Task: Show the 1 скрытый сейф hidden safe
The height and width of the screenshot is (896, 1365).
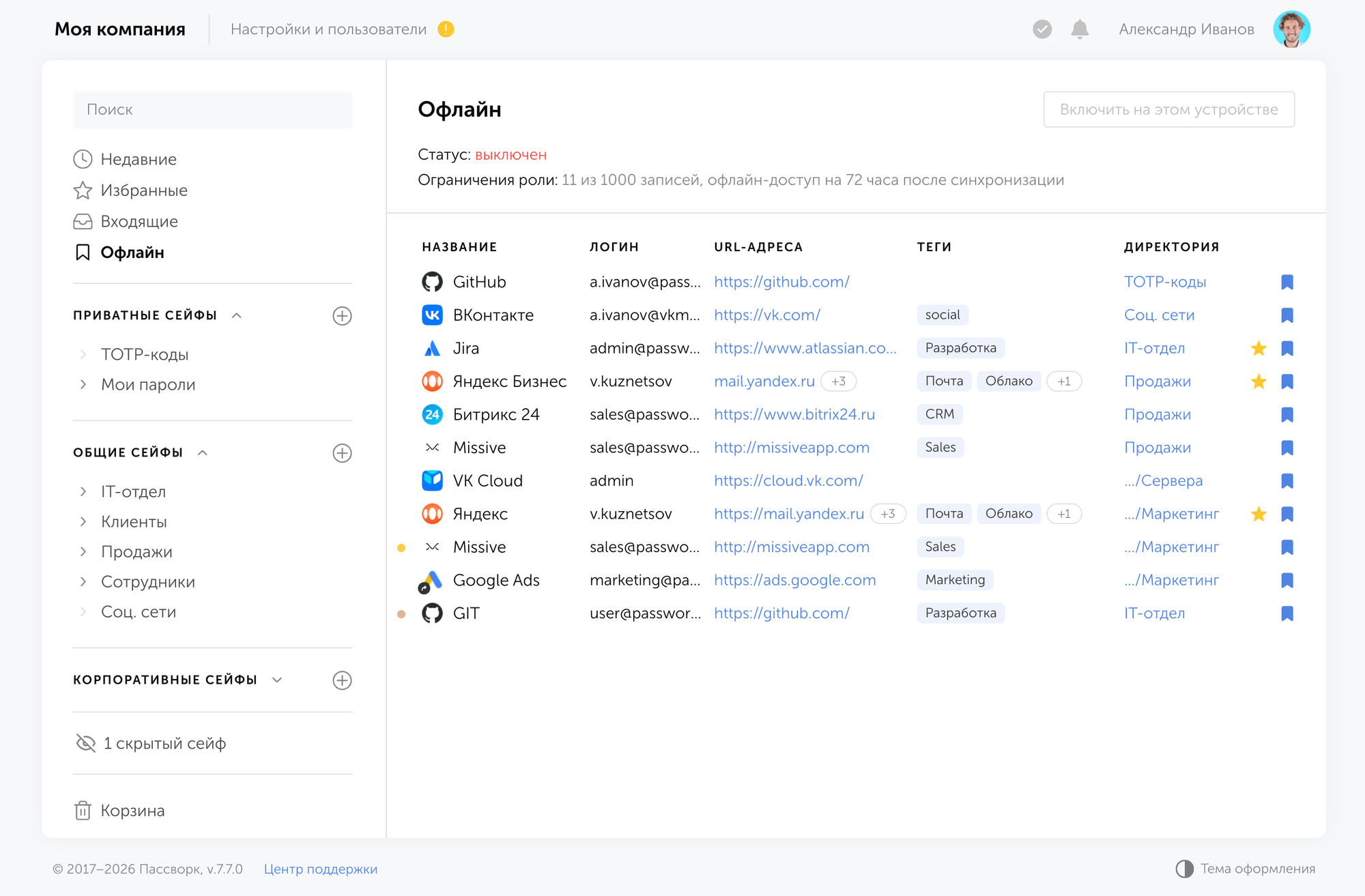Action: [x=150, y=743]
